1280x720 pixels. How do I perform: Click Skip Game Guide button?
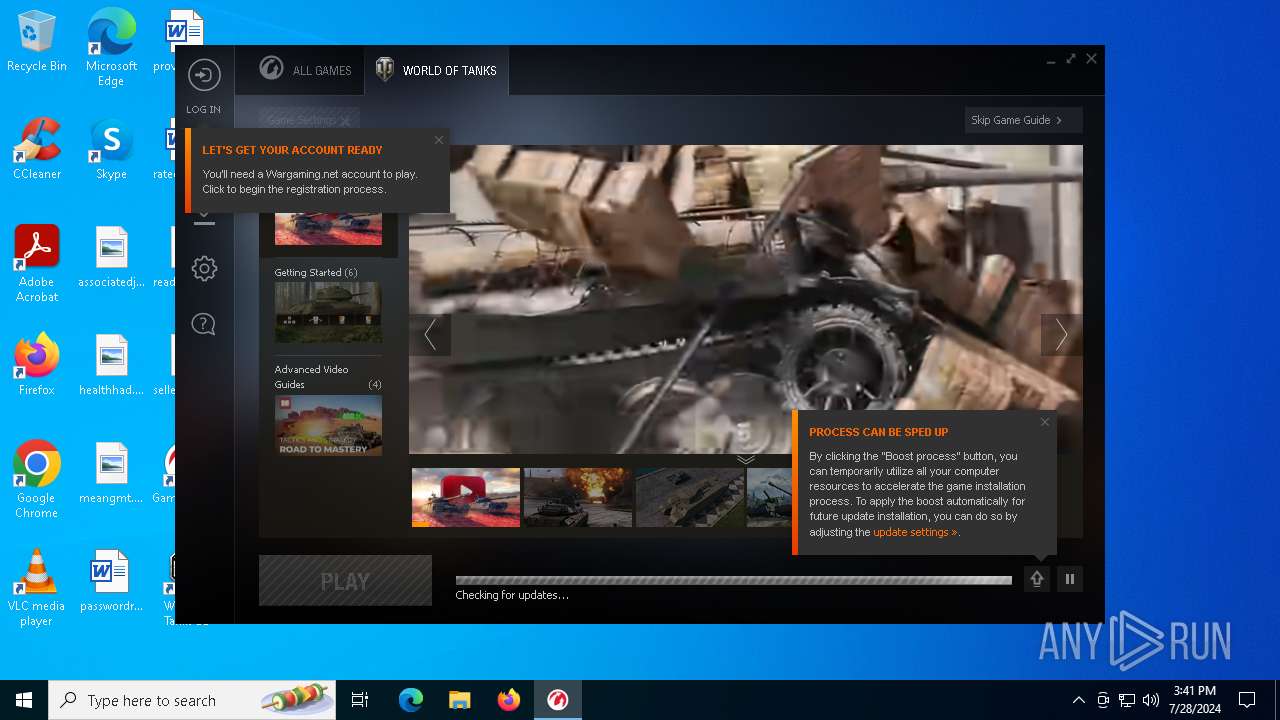point(1023,120)
